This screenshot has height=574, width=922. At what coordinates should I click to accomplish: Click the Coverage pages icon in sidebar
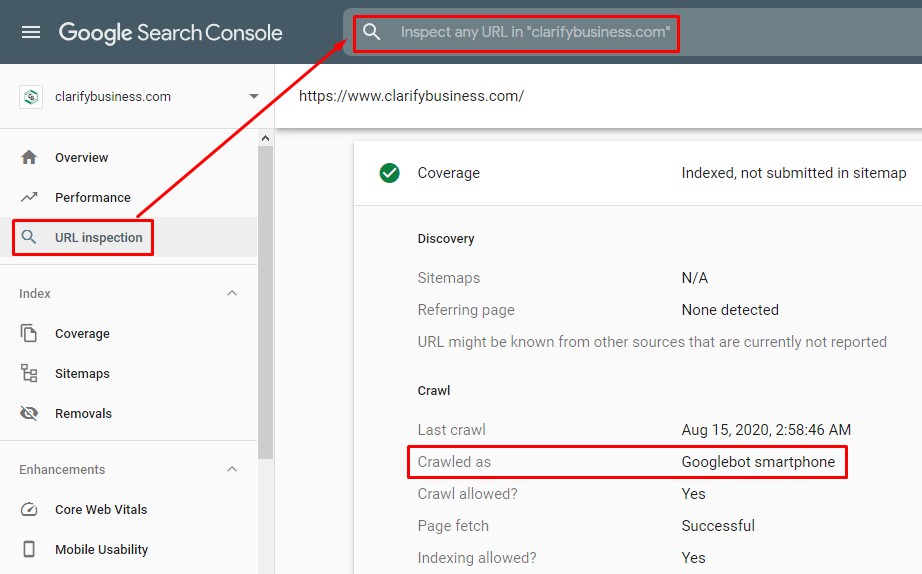29,333
